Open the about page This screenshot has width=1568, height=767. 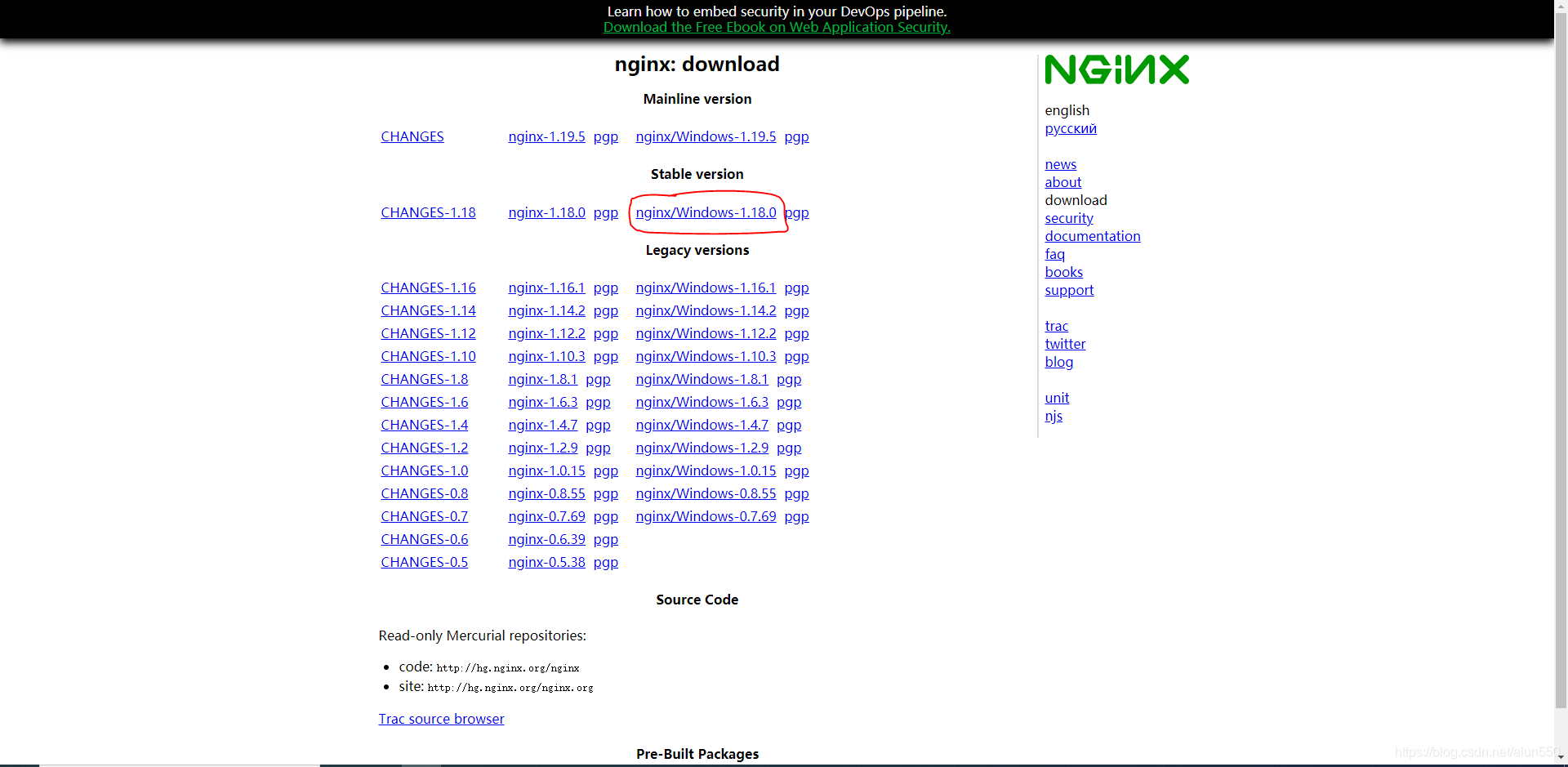1063,182
